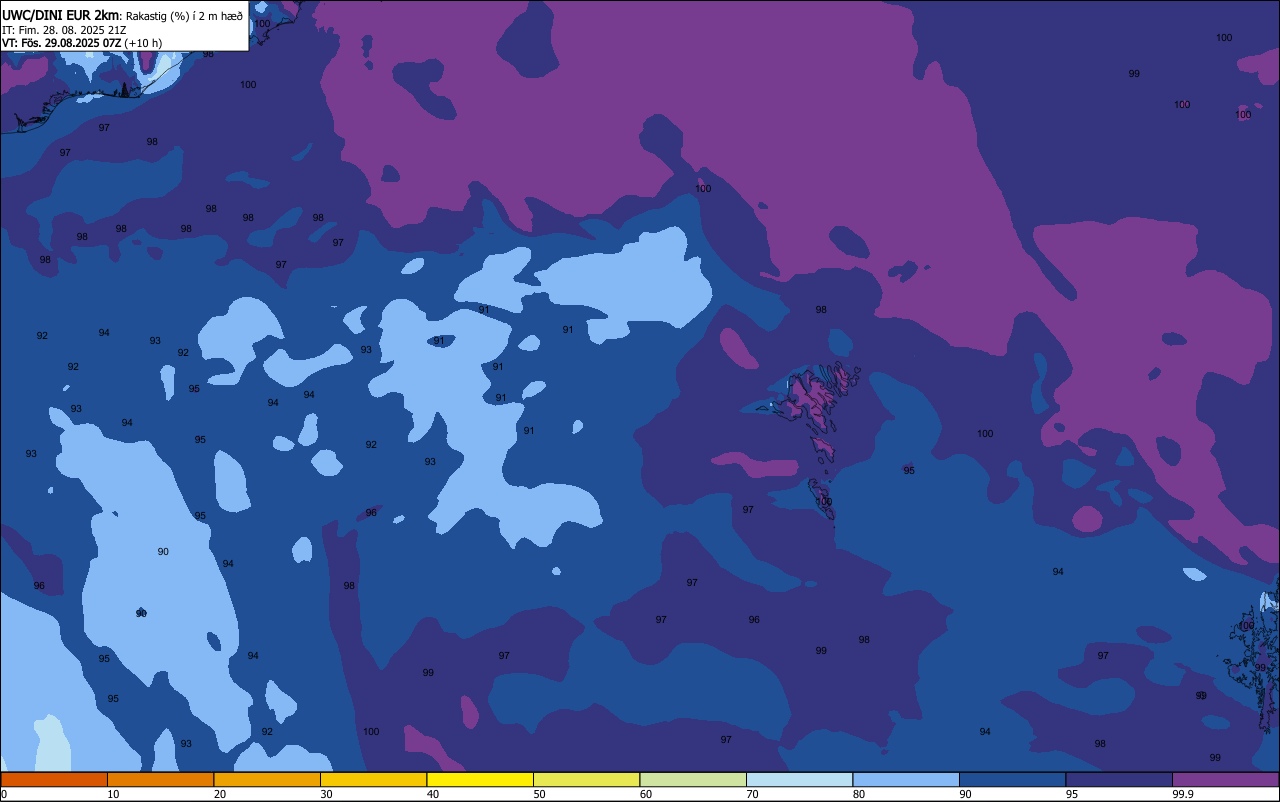This screenshot has width=1280, height=802.
Task: Click the legend tick label '30'
Action: (326, 794)
